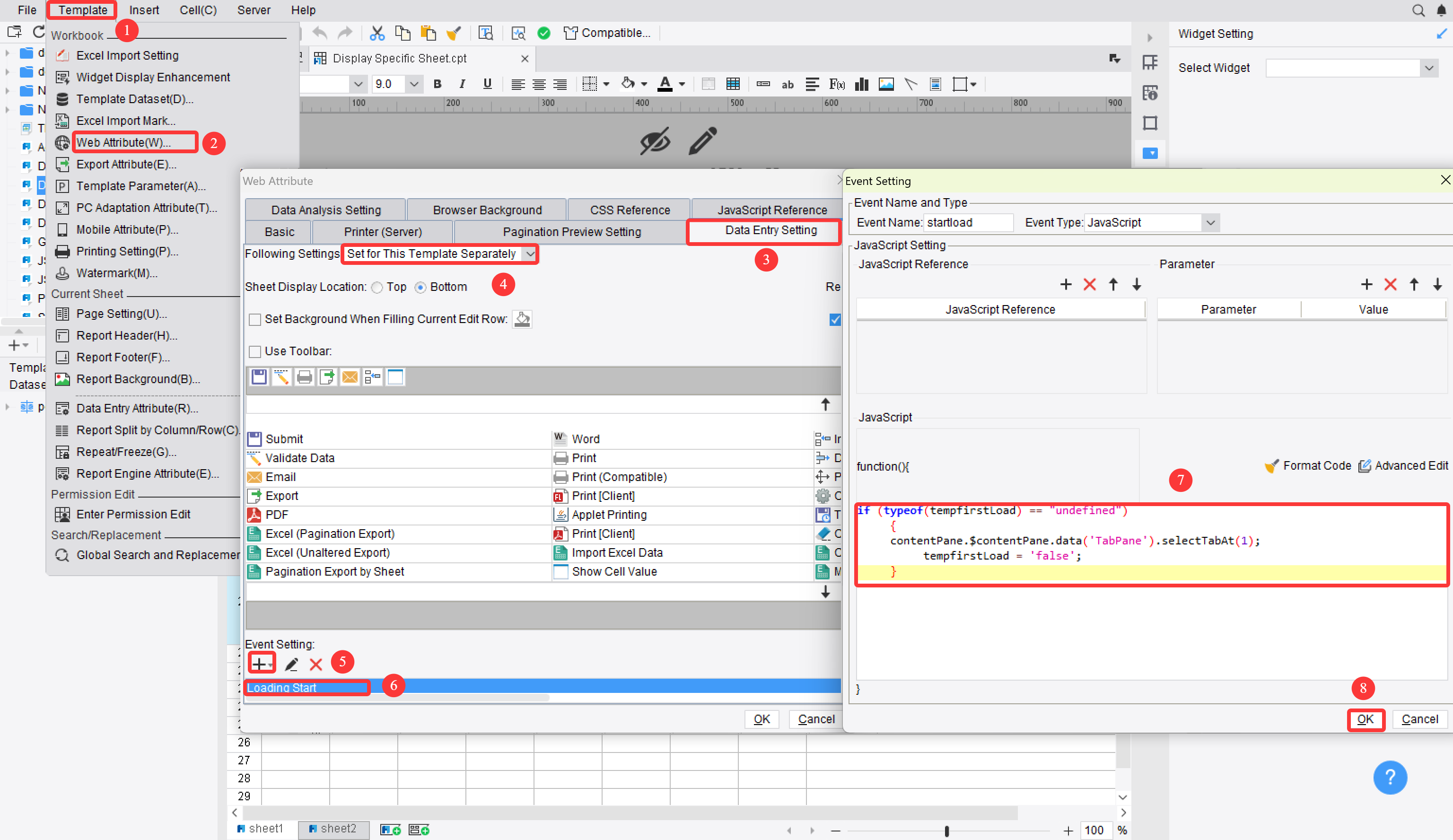This screenshot has width=1453, height=840.
Task: Check Set Background When Filling Current Edit Row
Action: click(255, 319)
